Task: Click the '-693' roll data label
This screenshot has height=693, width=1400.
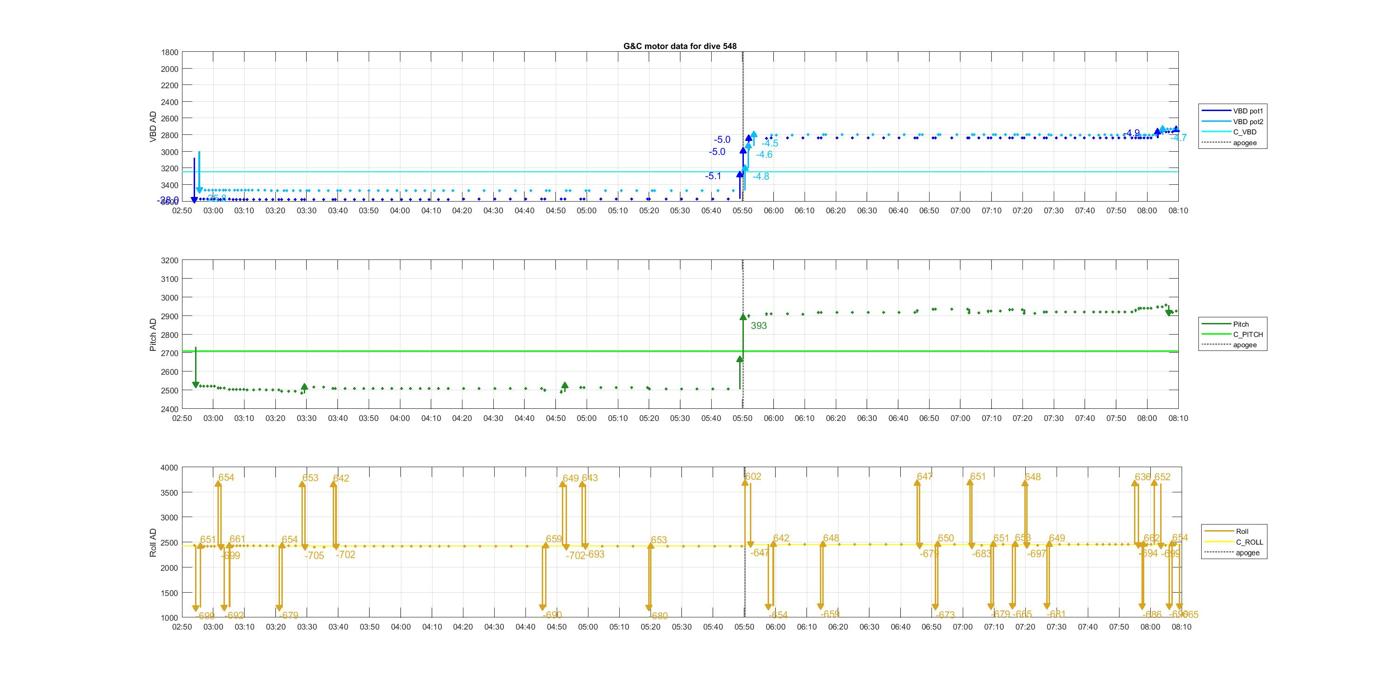Action: click(595, 555)
